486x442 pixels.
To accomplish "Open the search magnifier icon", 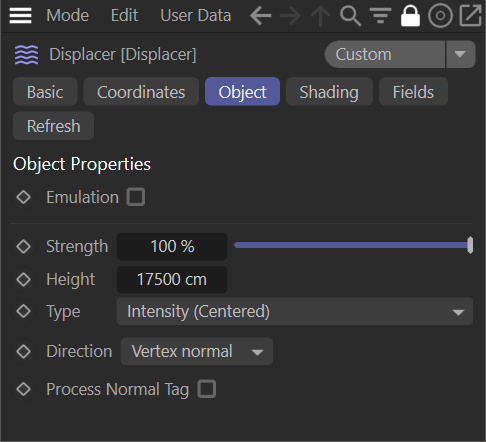I will click(x=350, y=16).
